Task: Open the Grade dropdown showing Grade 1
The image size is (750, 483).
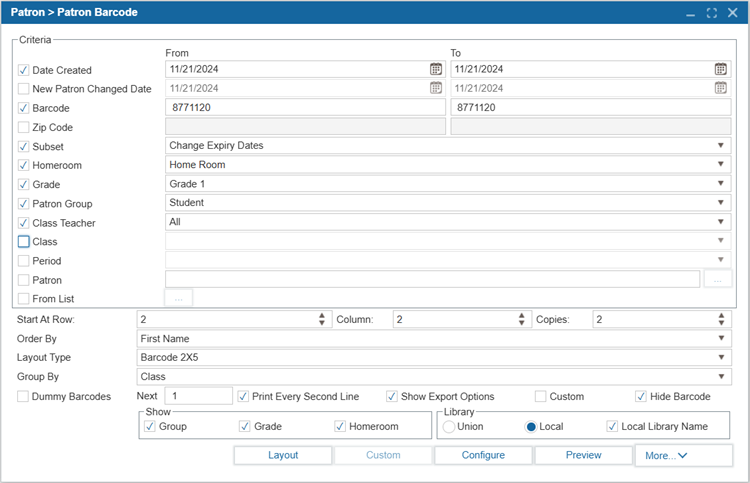Action: pyautogui.click(x=448, y=184)
